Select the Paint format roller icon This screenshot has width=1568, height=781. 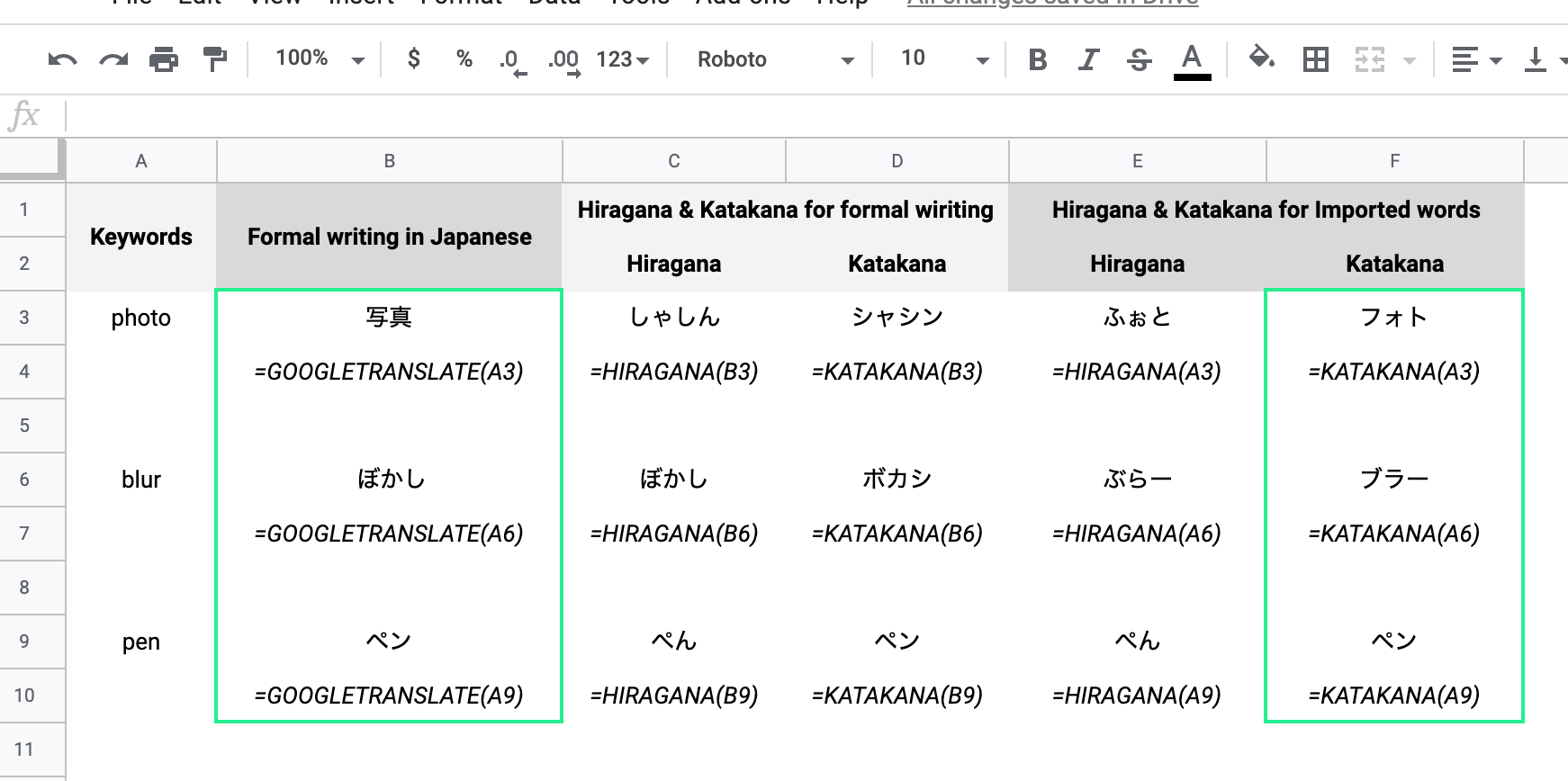point(215,59)
